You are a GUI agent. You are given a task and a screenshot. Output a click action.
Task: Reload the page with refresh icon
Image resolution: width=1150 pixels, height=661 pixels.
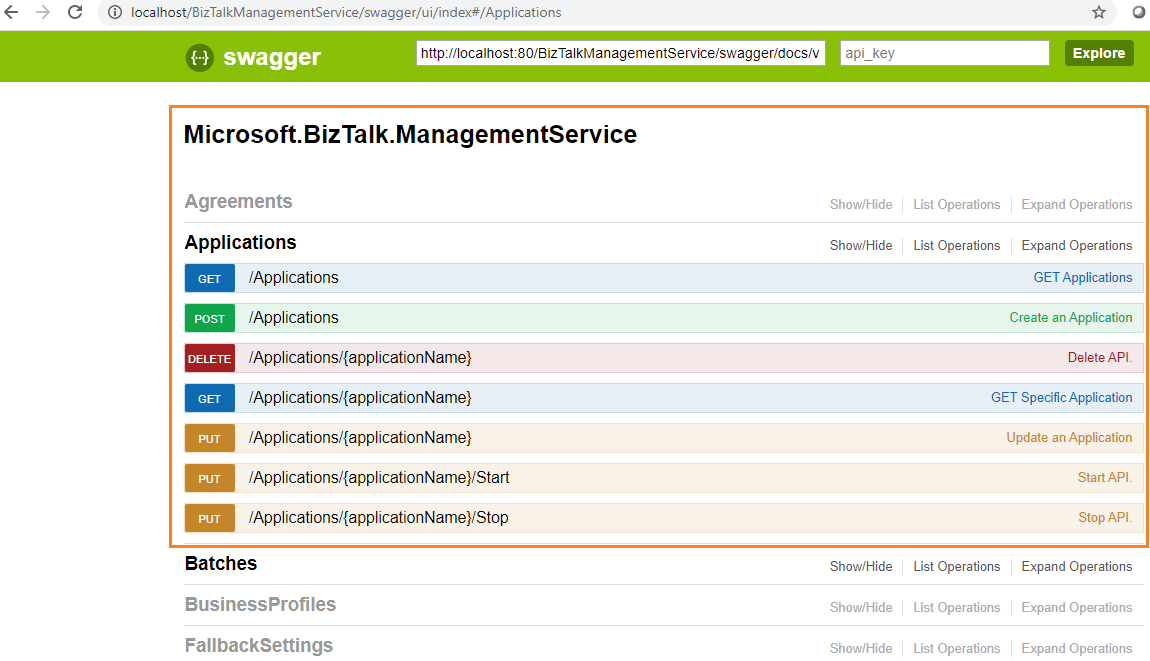click(x=75, y=12)
